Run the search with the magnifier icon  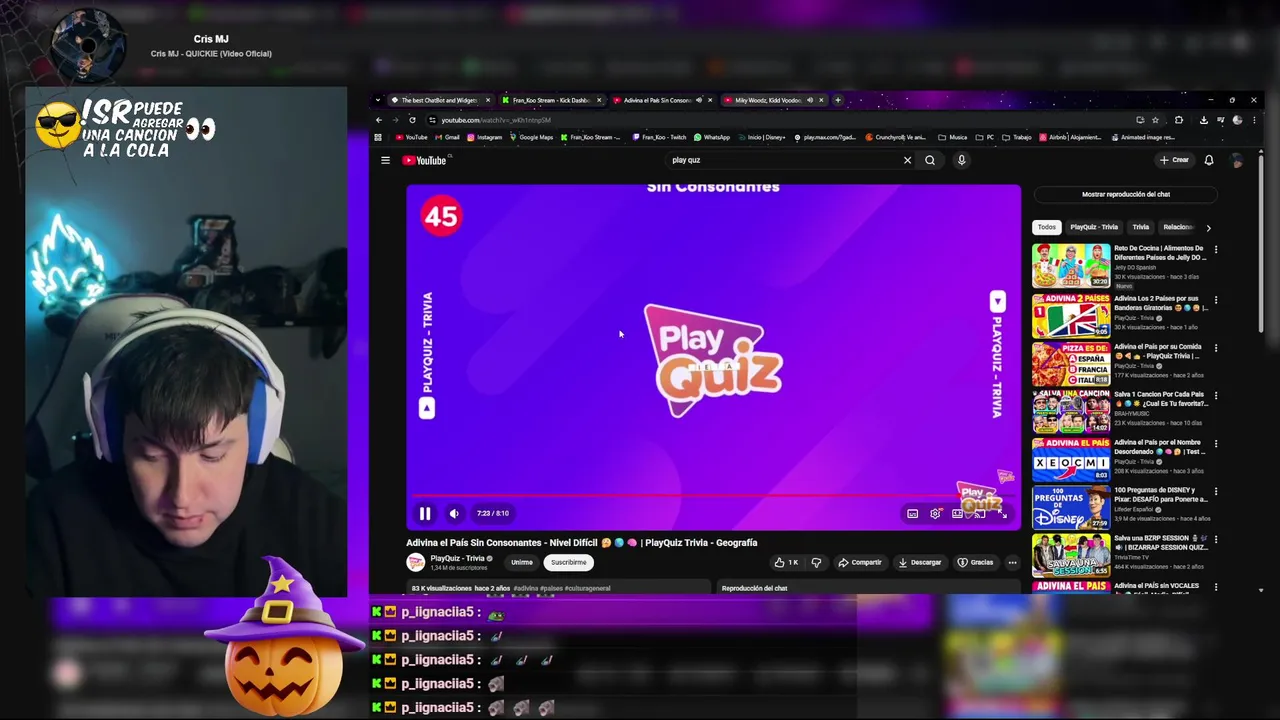[930, 160]
